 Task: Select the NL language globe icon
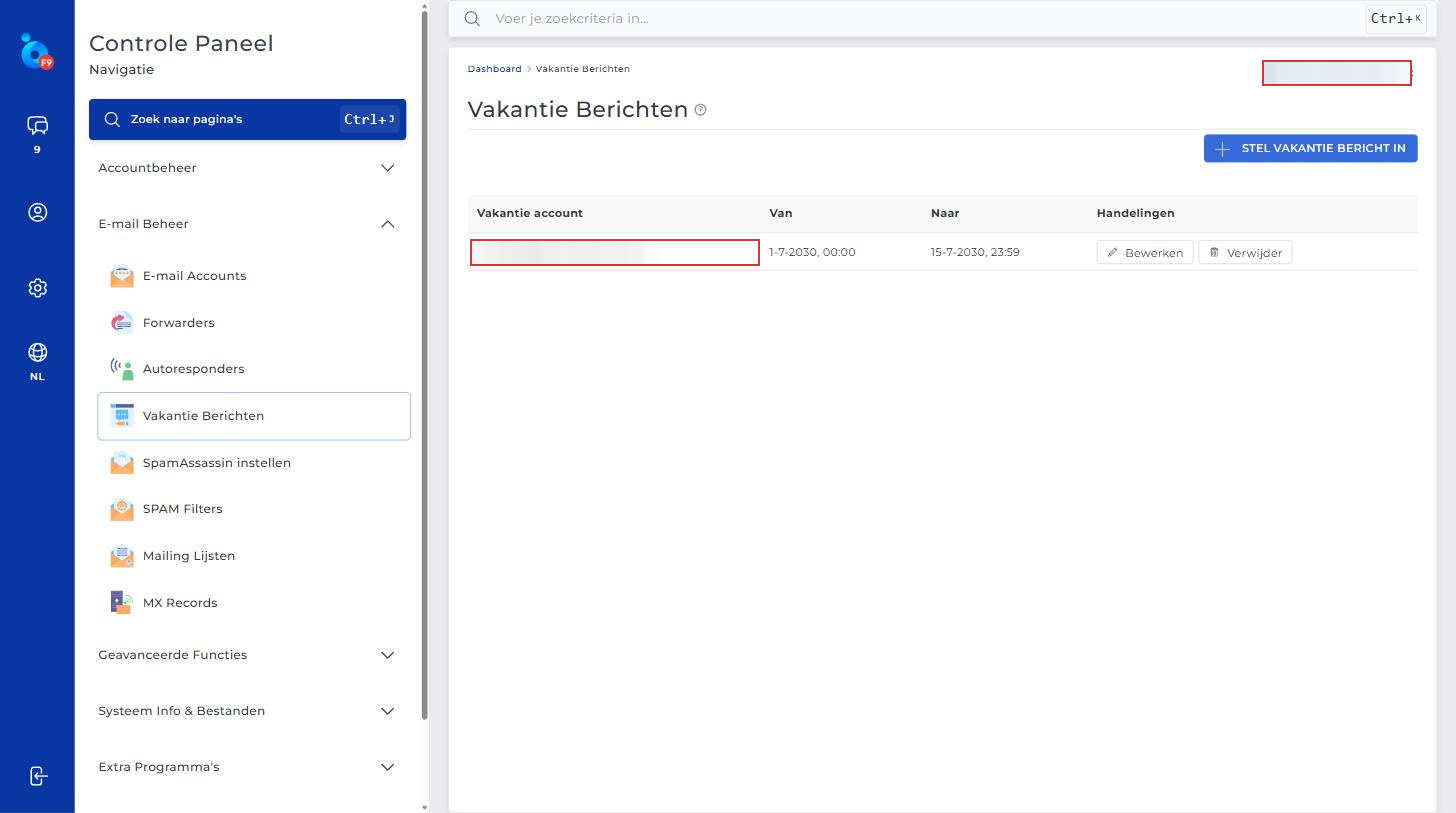[37, 352]
